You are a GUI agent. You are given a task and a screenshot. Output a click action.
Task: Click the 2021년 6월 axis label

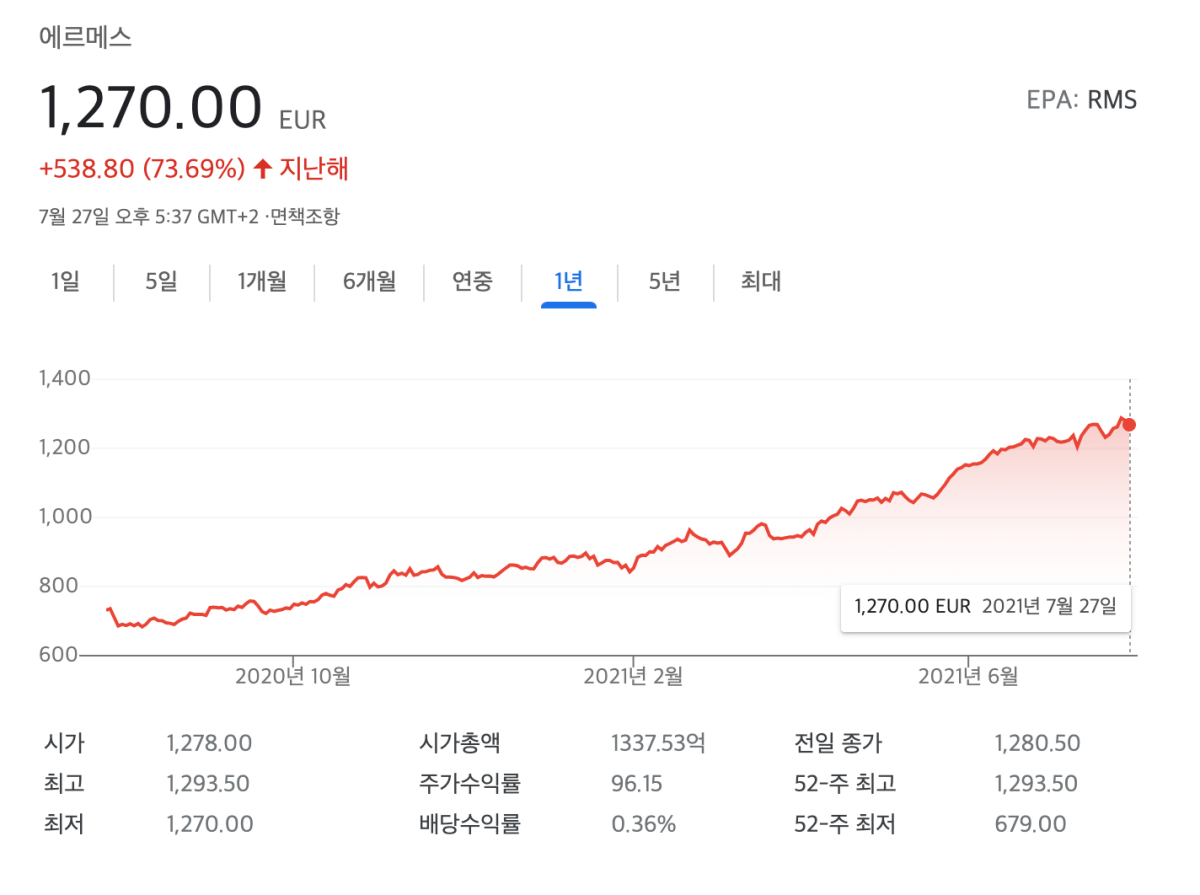coord(968,676)
